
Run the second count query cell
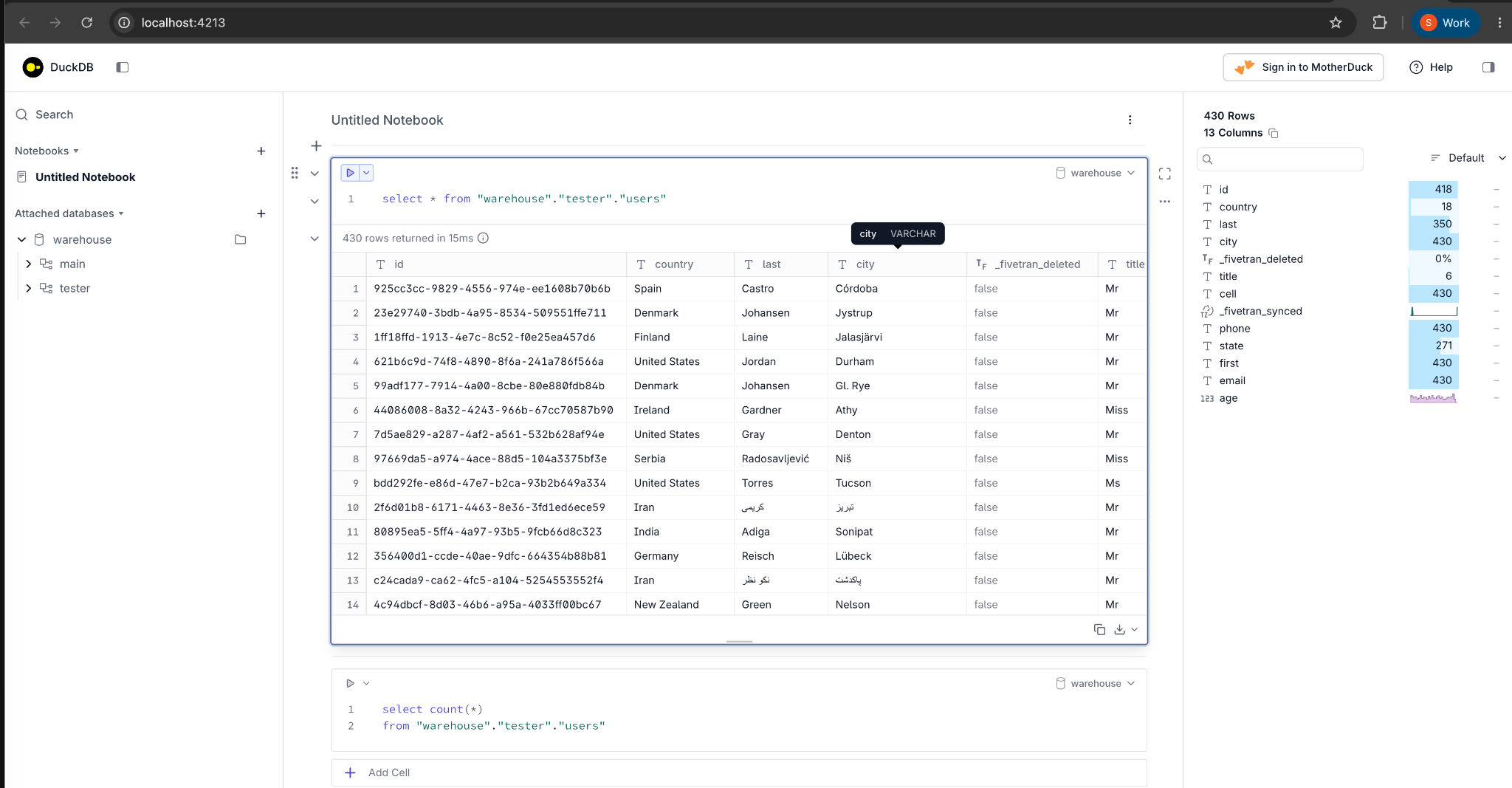[350, 683]
